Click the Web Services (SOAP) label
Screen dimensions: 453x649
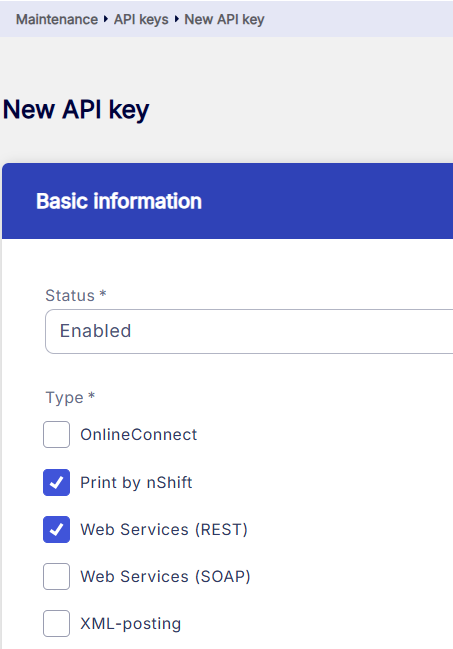pos(165,577)
